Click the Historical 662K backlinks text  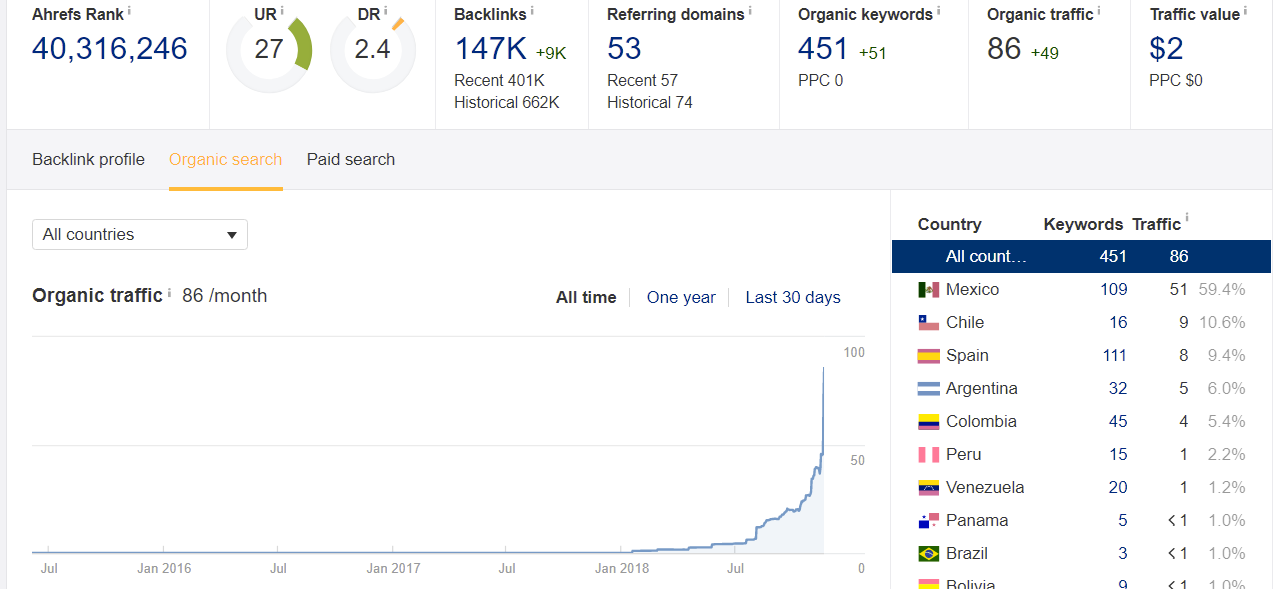tap(507, 102)
